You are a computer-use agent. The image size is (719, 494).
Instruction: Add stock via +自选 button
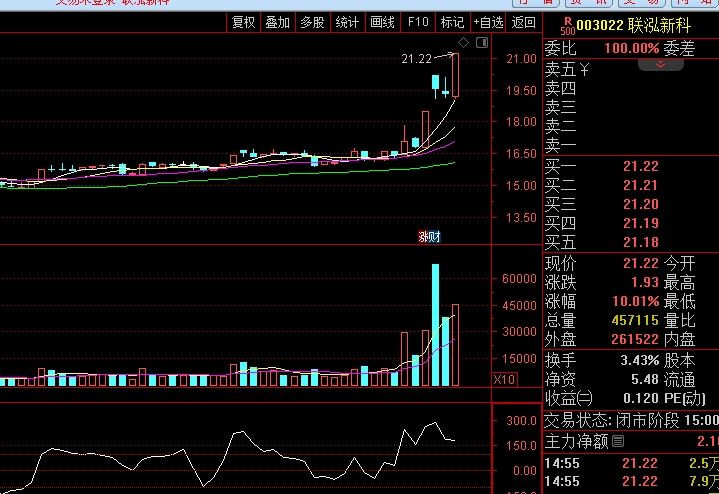click(x=488, y=22)
